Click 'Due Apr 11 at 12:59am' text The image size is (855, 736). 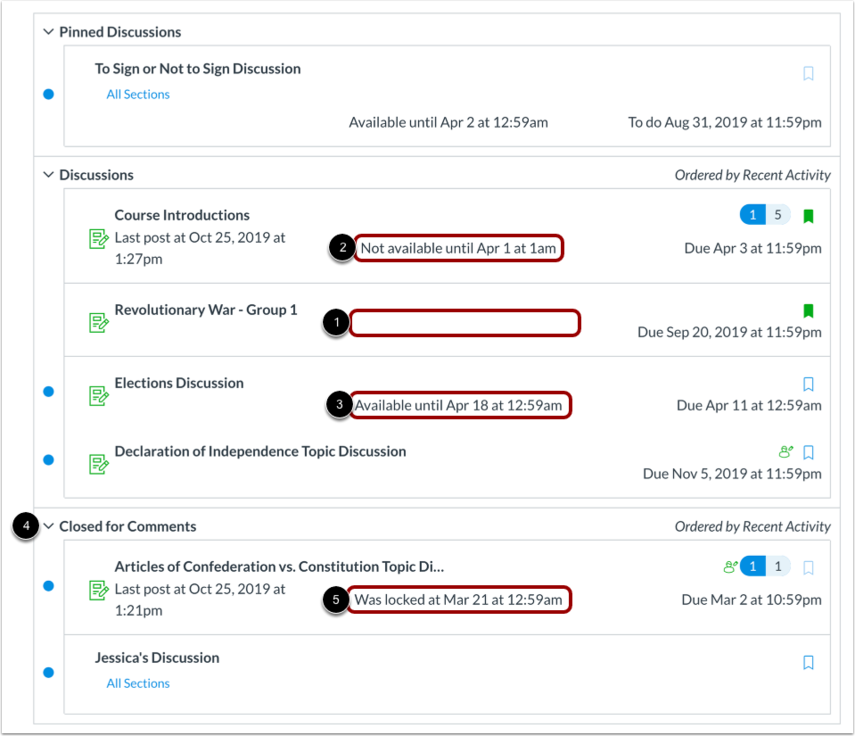[x=749, y=405]
